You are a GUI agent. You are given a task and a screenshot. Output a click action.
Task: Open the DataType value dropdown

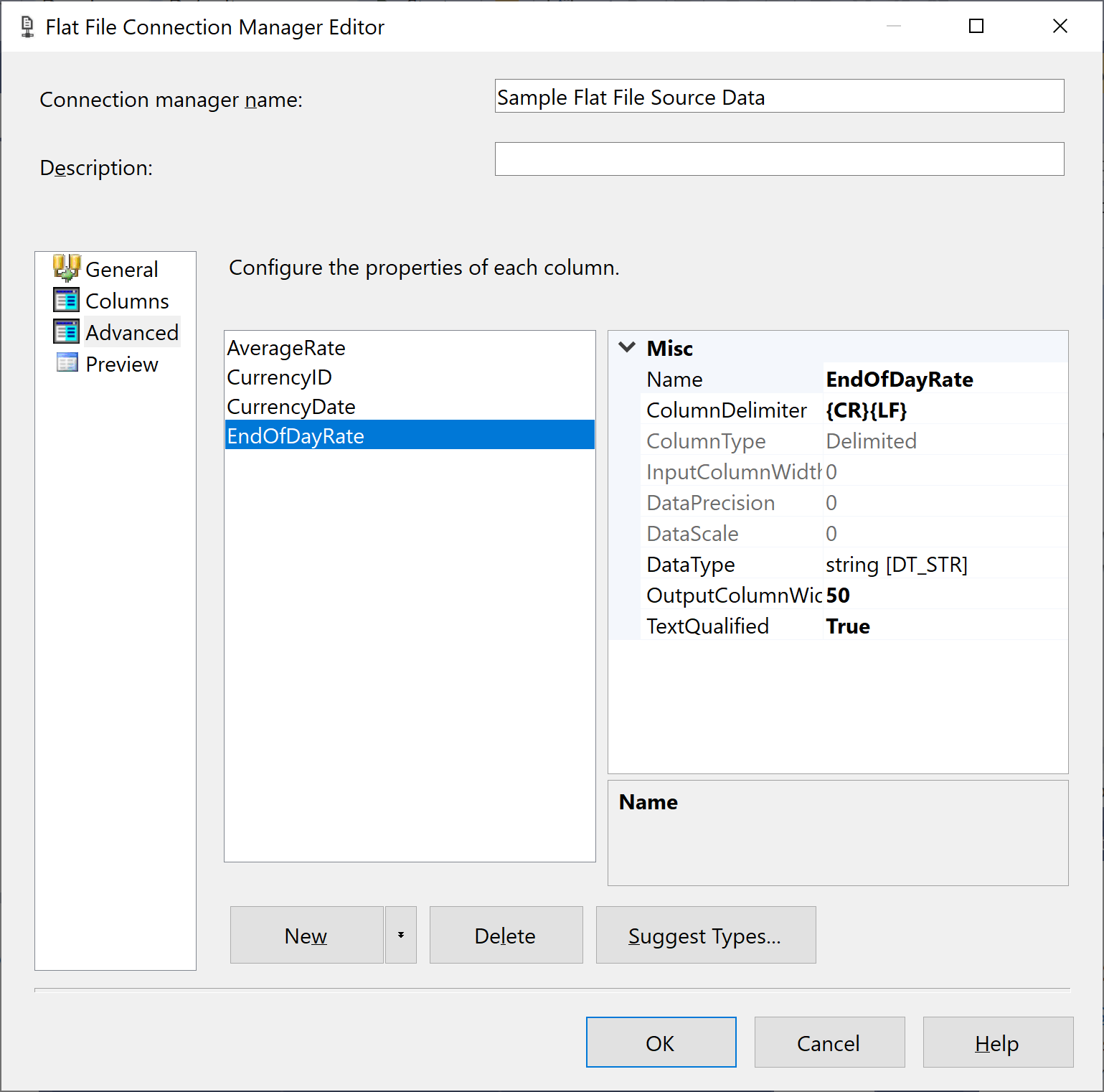coord(897,565)
